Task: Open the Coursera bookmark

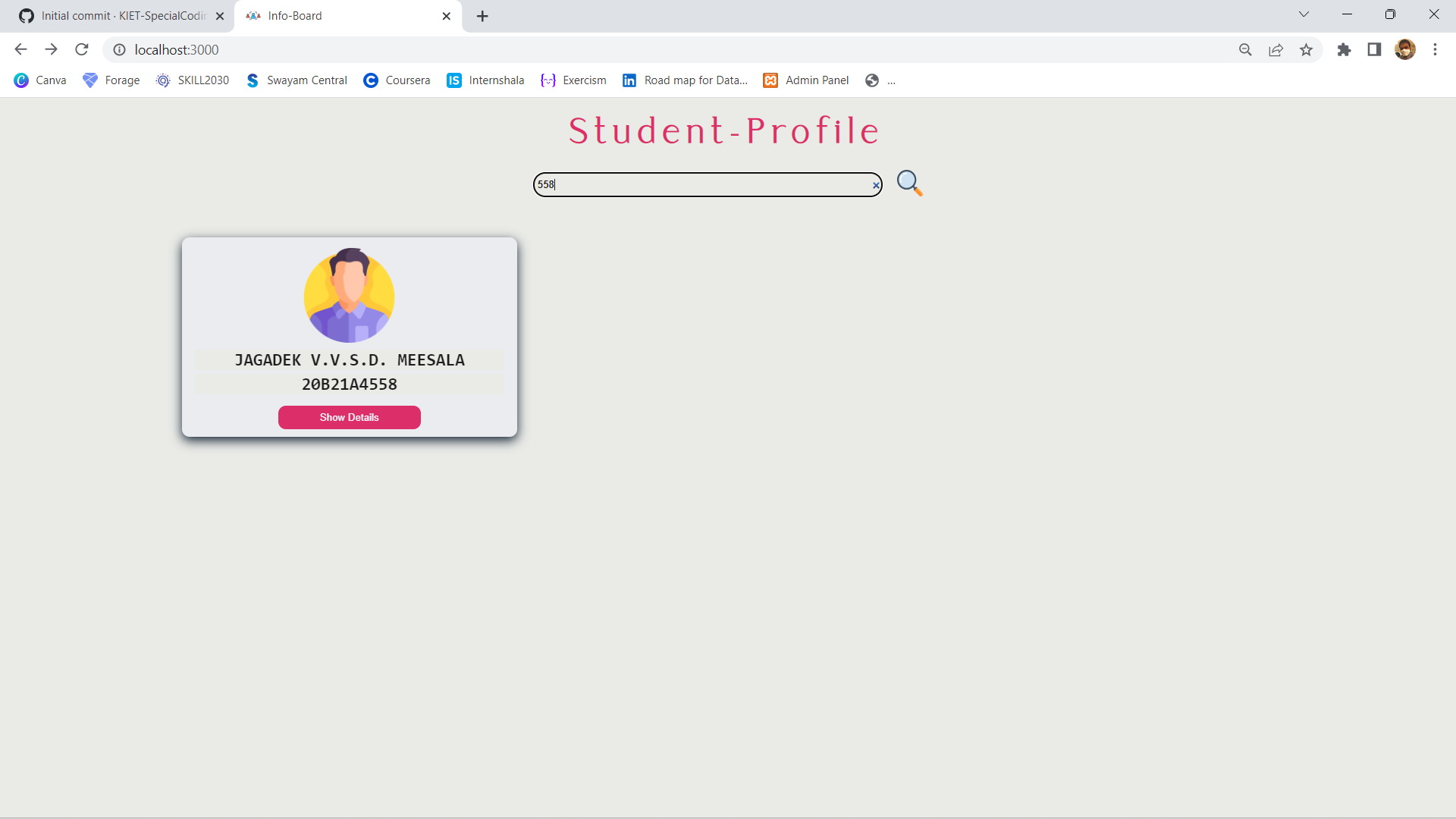Action: [x=396, y=80]
